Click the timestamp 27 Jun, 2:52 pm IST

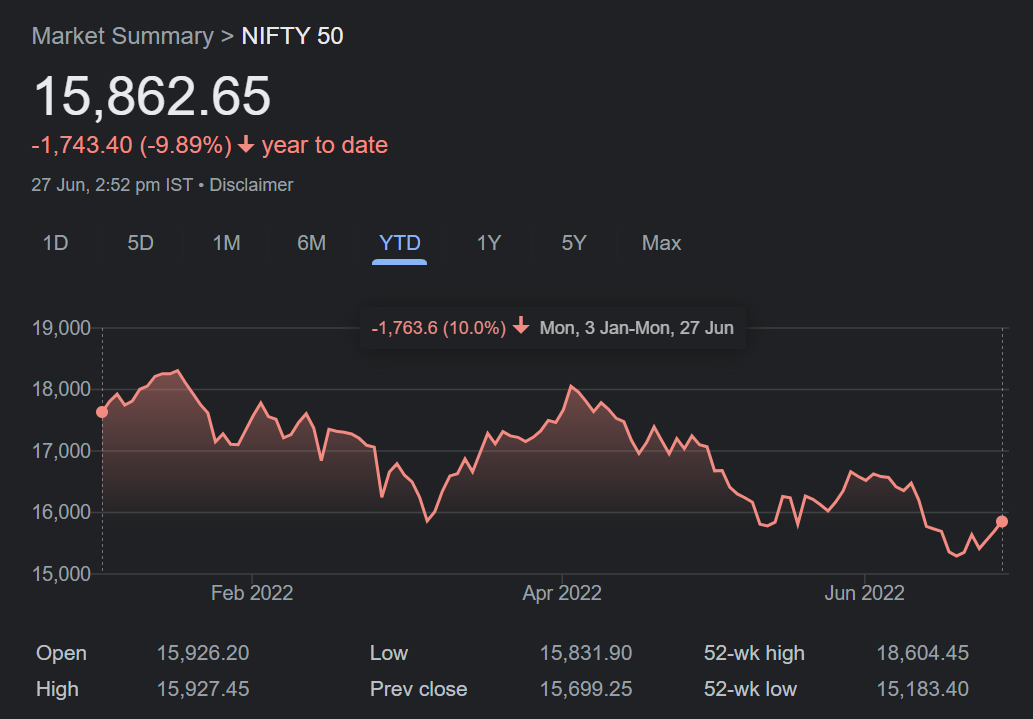click(112, 185)
